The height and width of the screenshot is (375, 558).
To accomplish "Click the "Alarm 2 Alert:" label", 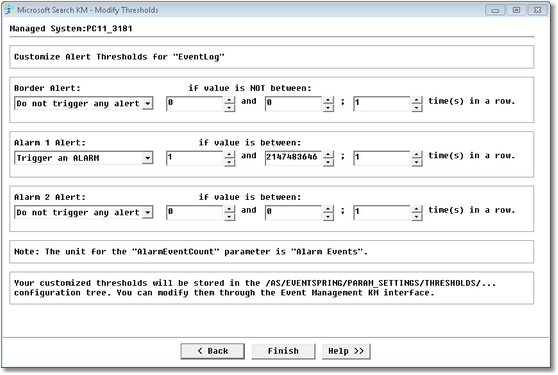I will click(x=50, y=197).
